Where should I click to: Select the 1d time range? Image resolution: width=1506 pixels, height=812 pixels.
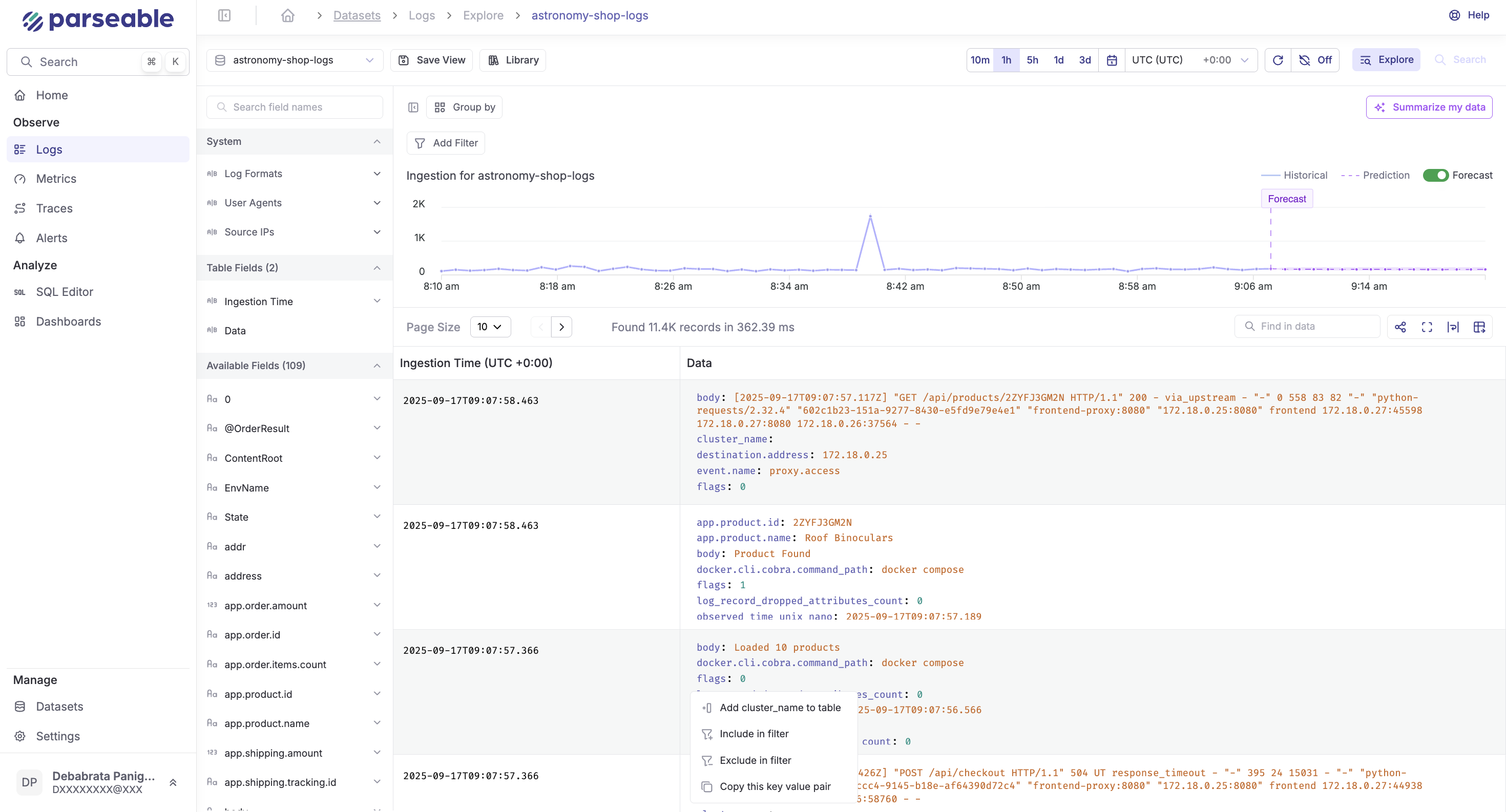tap(1058, 60)
